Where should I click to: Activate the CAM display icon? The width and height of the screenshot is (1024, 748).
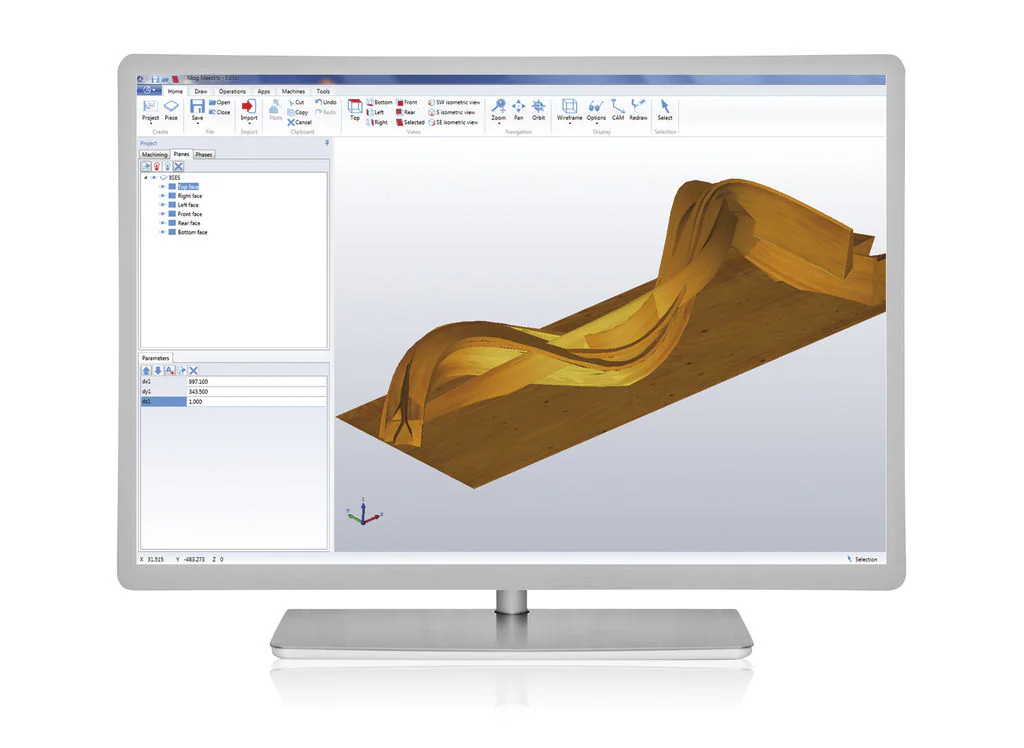[618, 108]
